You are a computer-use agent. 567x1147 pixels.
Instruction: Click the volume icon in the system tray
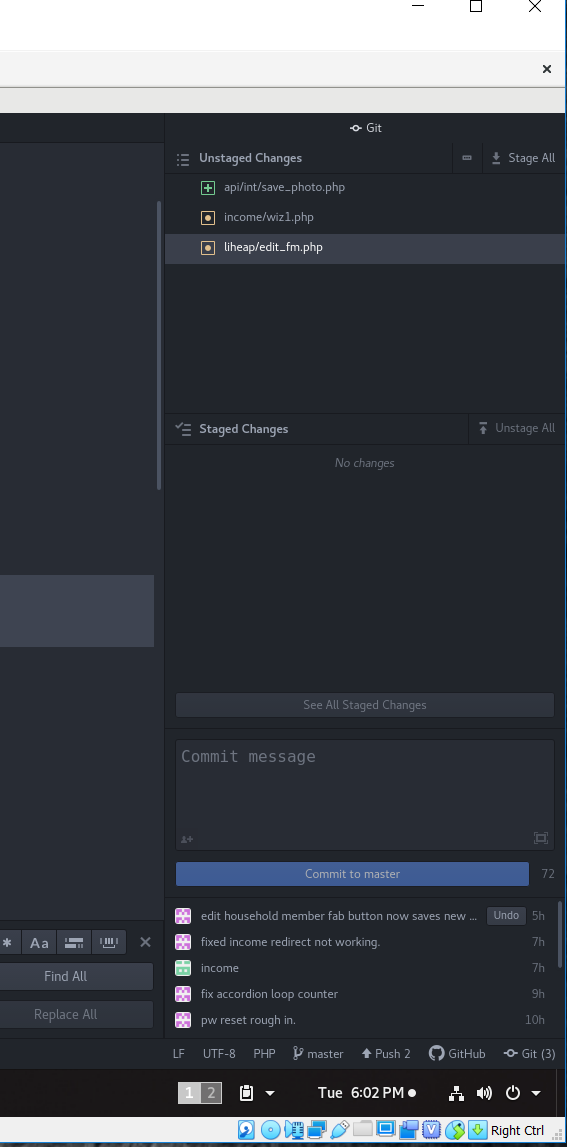[x=484, y=1093]
